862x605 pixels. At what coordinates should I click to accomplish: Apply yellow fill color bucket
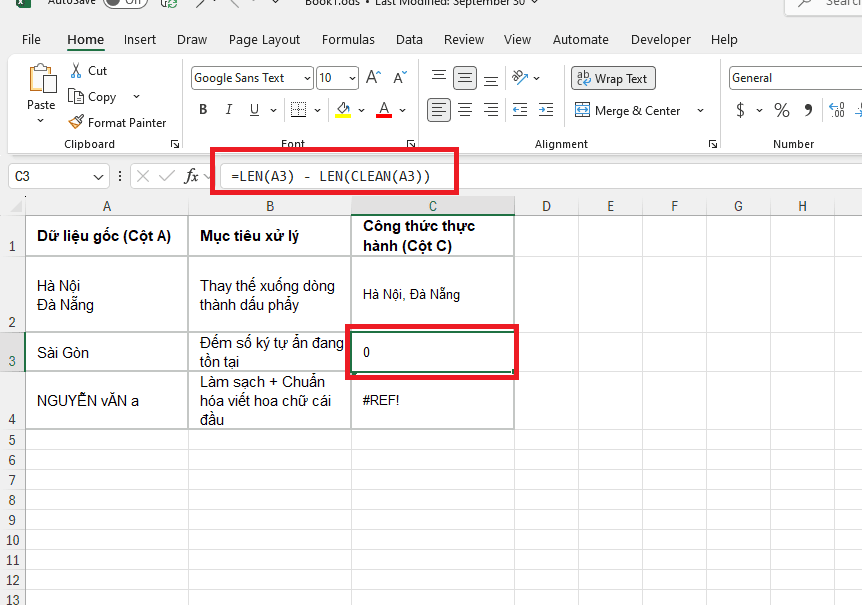[x=344, y=110]
